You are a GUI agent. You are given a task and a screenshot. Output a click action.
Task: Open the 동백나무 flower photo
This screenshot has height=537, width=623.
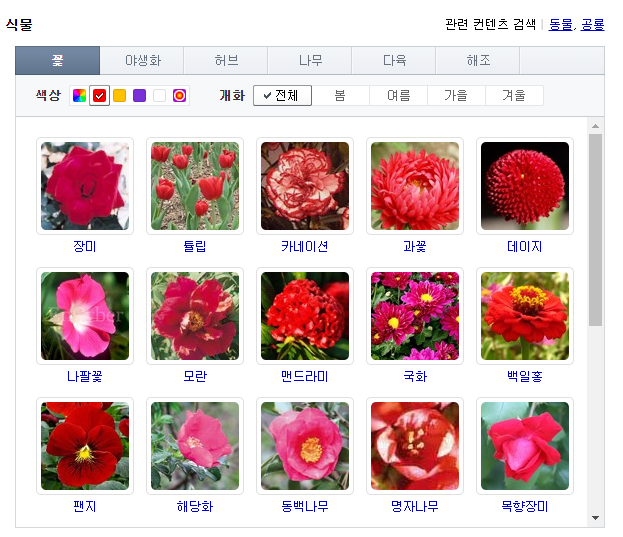305,446
